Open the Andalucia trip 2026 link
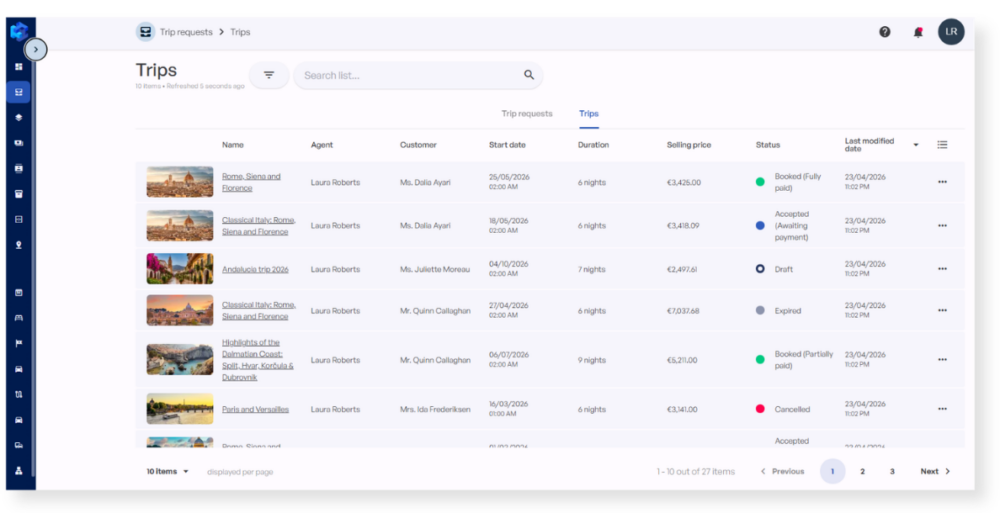 pos(255,269)
